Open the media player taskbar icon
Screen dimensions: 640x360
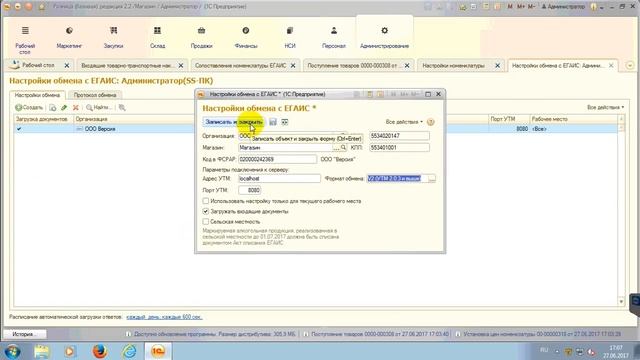click(70, 351)
